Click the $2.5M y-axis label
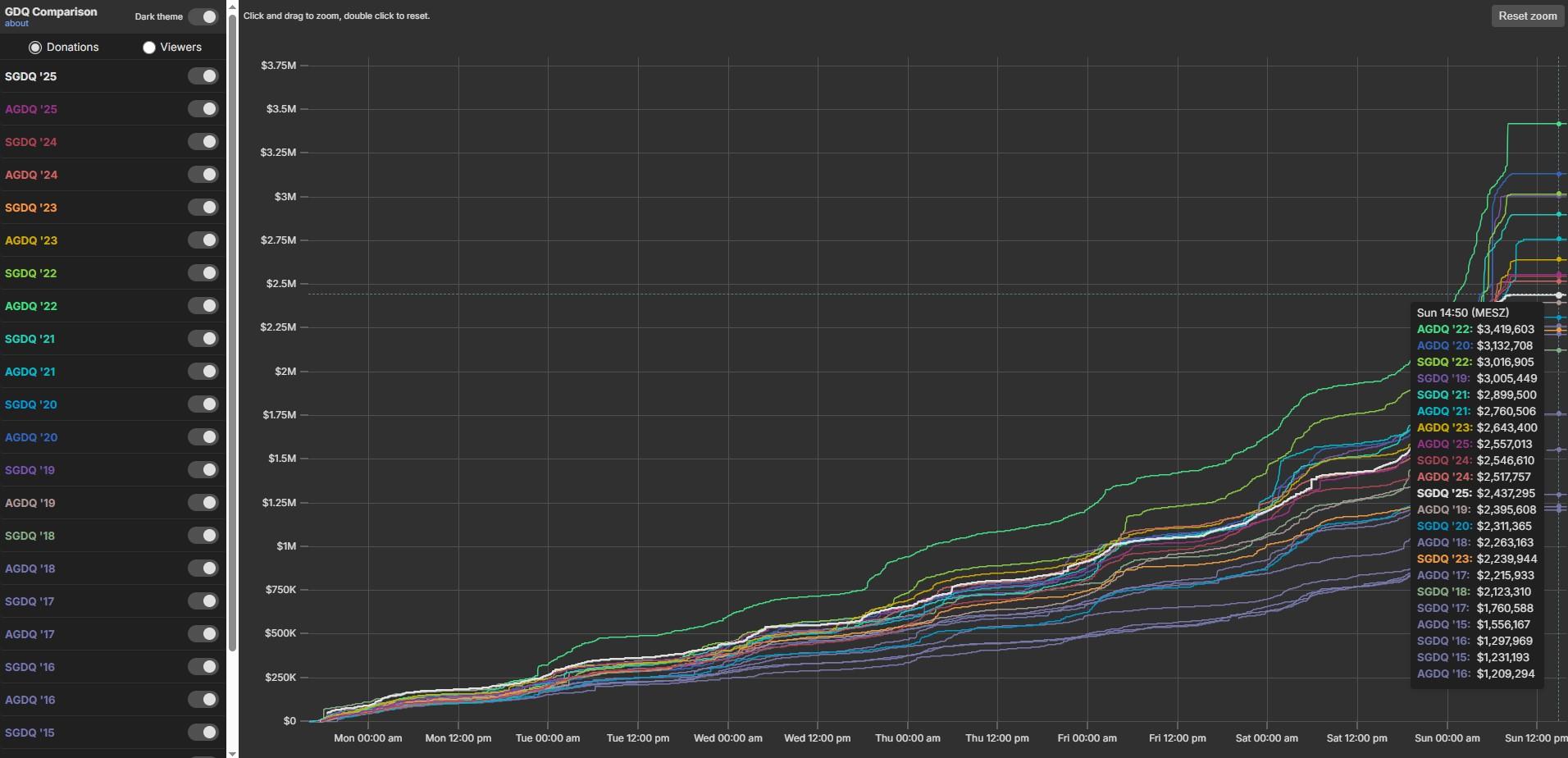Screen dimensions: 1568x758 click(281, 284)
